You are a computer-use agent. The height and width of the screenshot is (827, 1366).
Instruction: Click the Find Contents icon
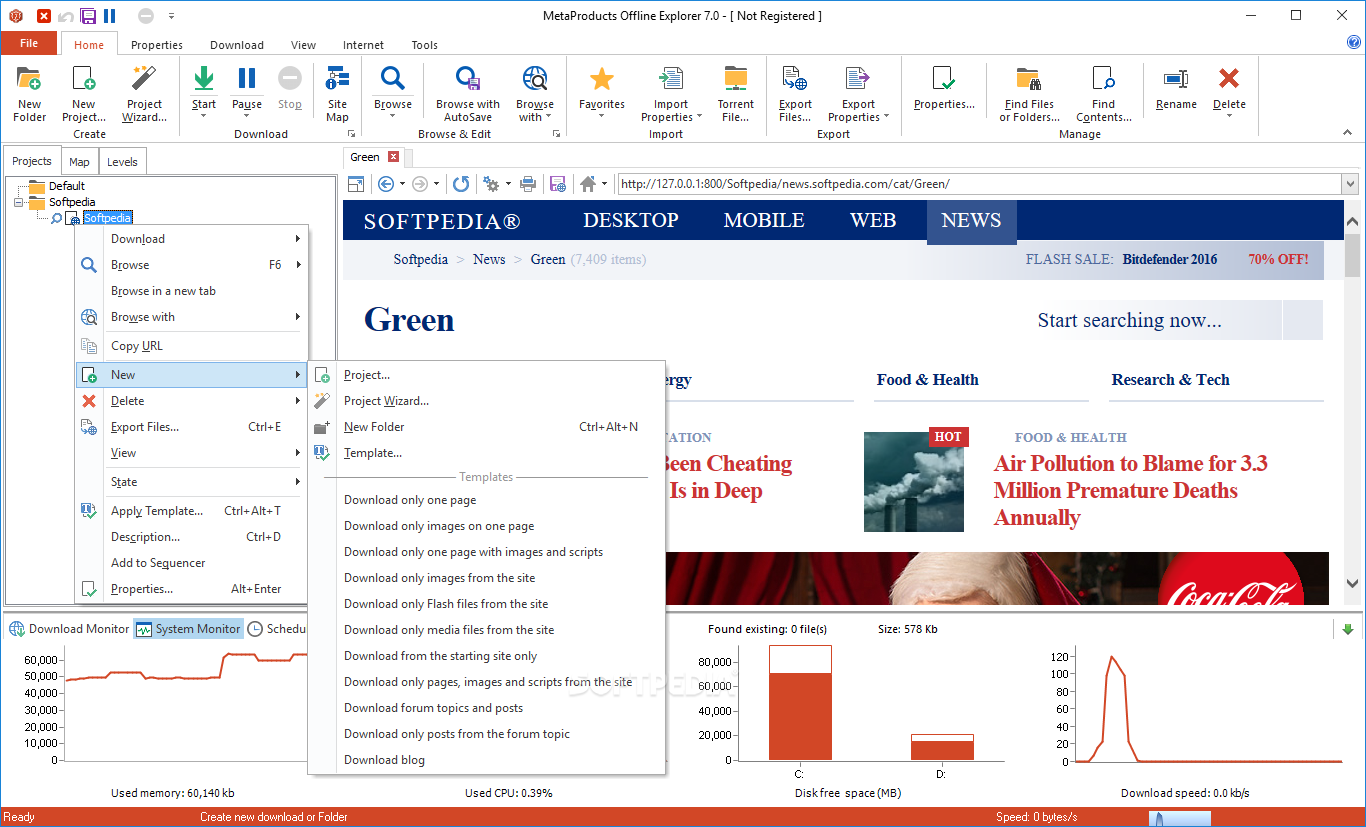[1103, 80]
